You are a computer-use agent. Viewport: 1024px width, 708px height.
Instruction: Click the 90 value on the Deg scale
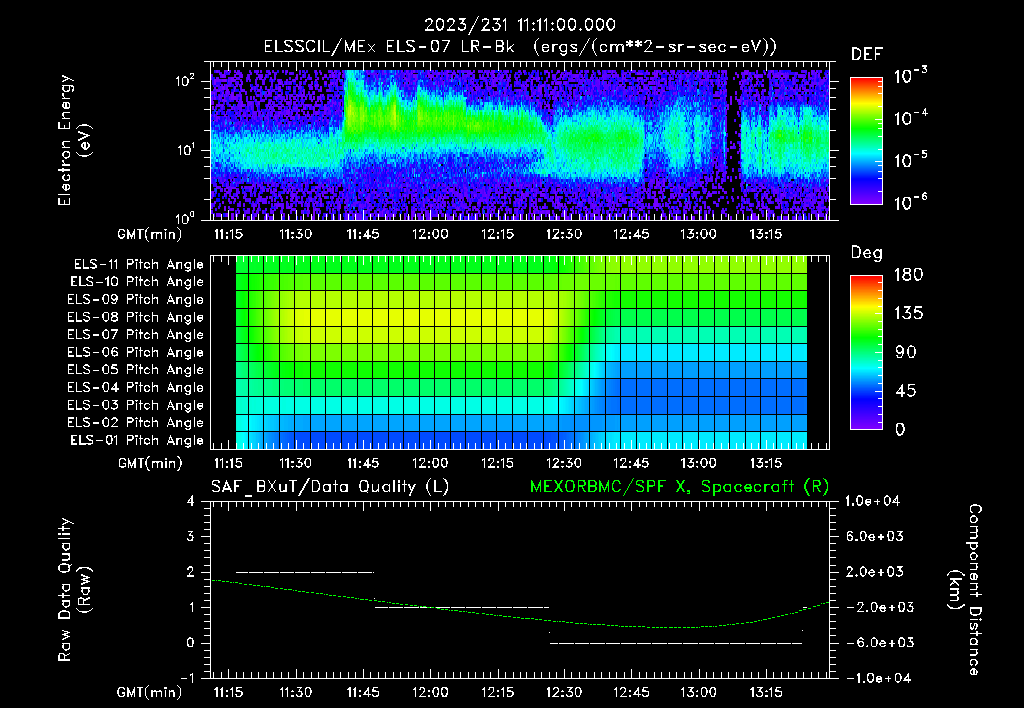tap(906, 352)
